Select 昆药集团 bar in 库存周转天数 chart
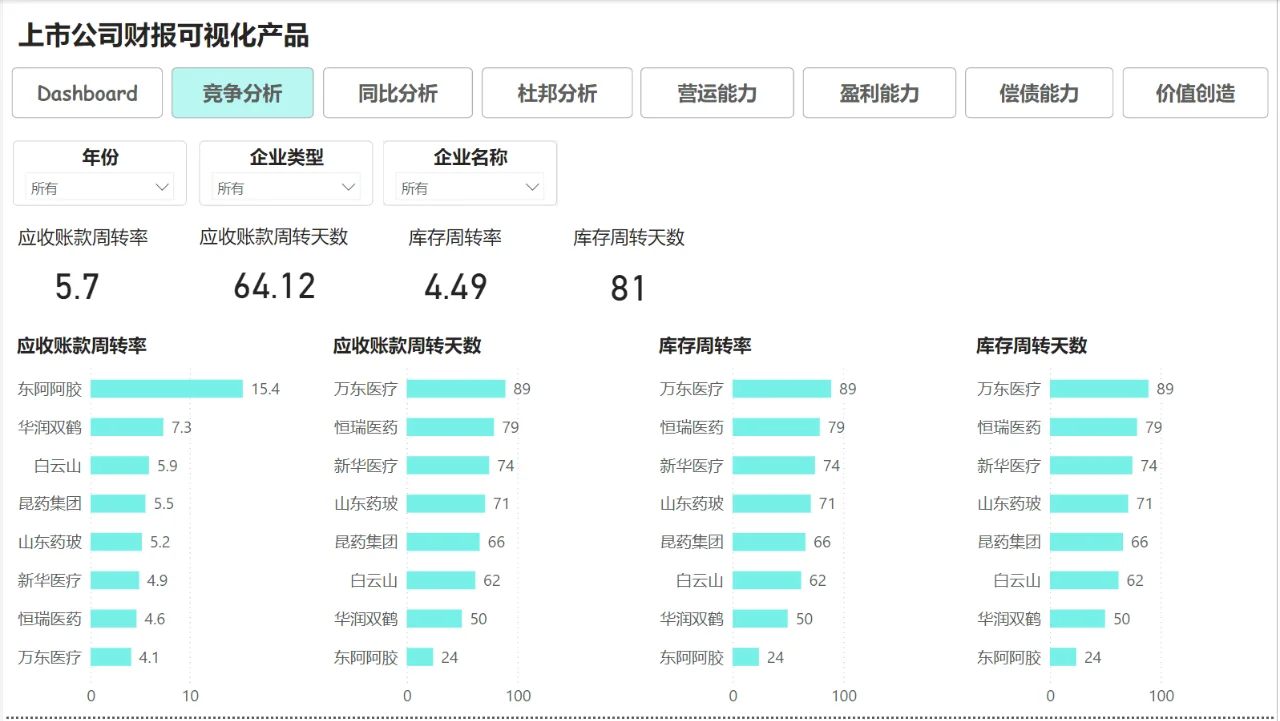 [1086, 542]
